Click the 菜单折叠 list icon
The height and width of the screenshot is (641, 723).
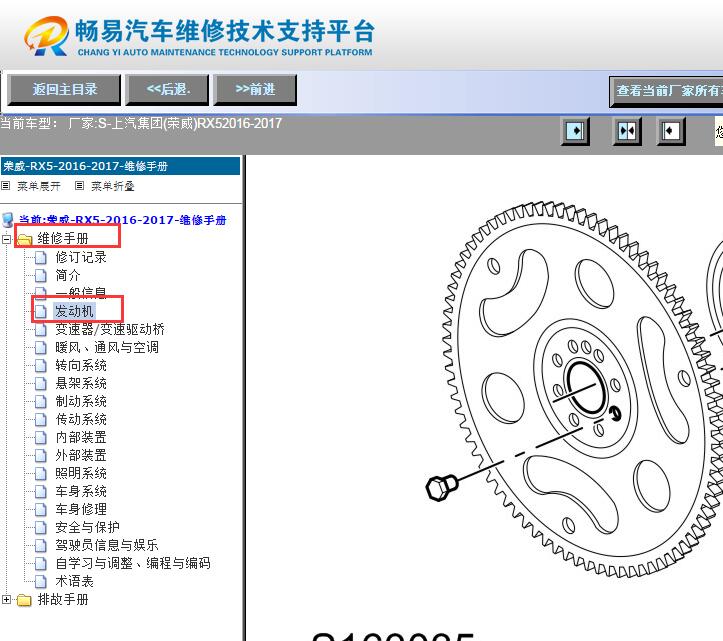pyautogui.click(x=79, y=186)
